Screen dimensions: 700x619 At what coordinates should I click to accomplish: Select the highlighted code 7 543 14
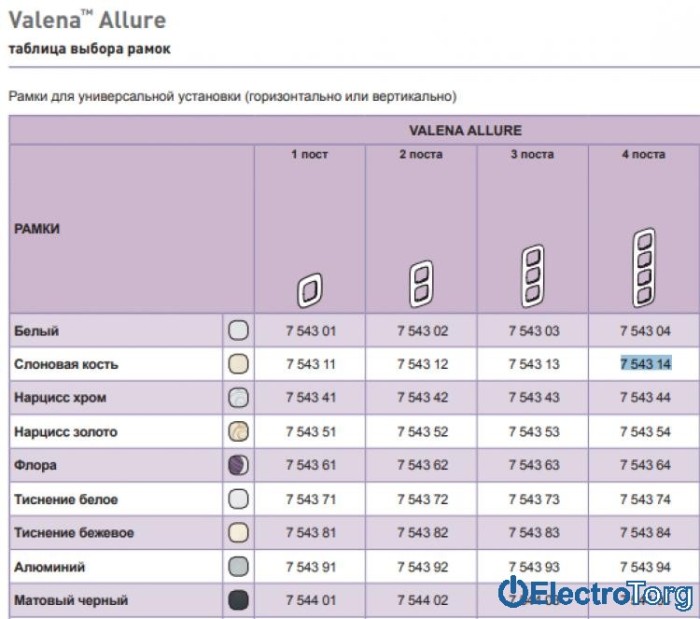[x=646, y=364]
